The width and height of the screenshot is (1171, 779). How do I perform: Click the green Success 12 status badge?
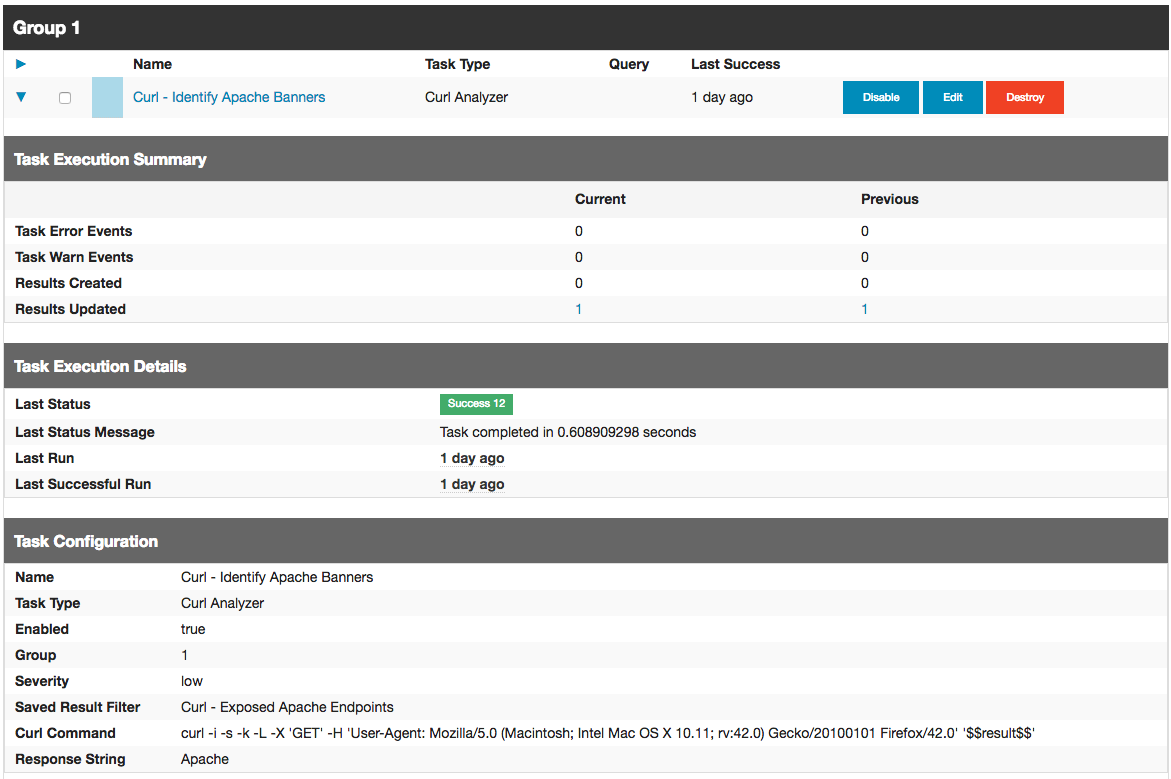point(476,404)
